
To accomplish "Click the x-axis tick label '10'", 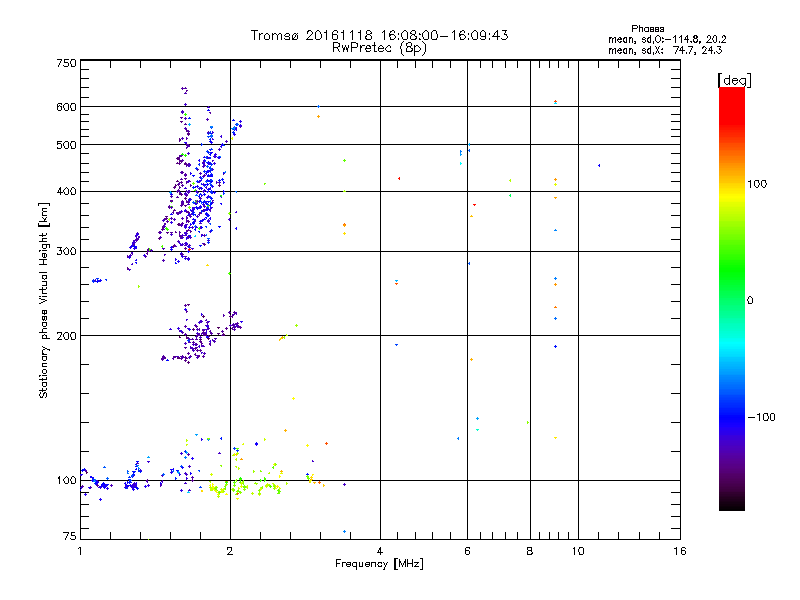I will tap(578, 551).
